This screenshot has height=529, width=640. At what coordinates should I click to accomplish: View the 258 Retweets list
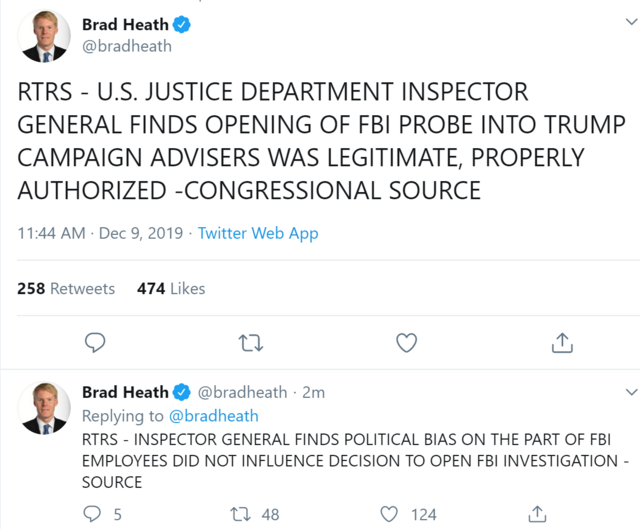66,288
